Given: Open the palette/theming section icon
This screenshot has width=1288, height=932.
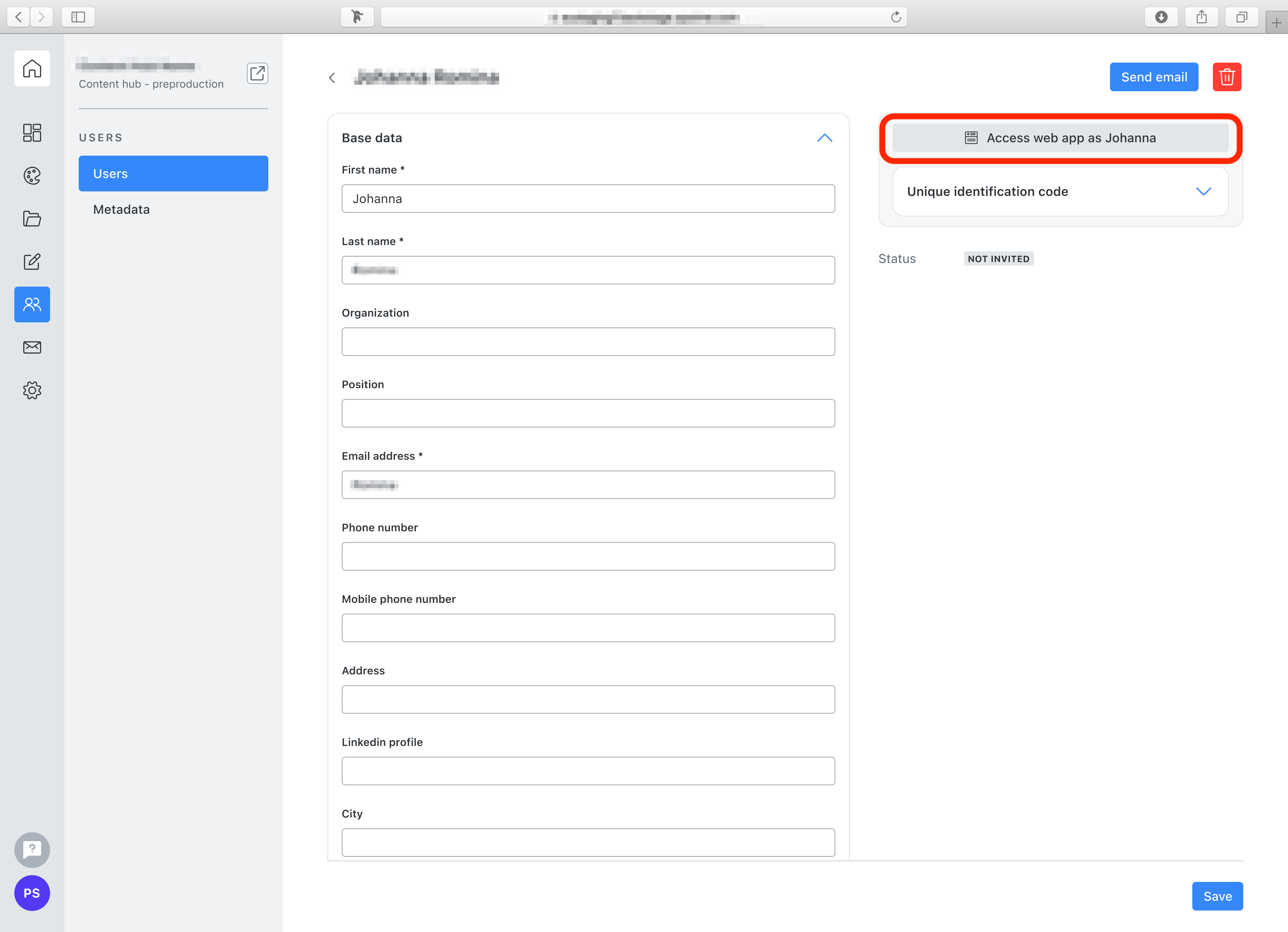Looking at the screenshot, I should pyautogui.click(x=32, y=175).
